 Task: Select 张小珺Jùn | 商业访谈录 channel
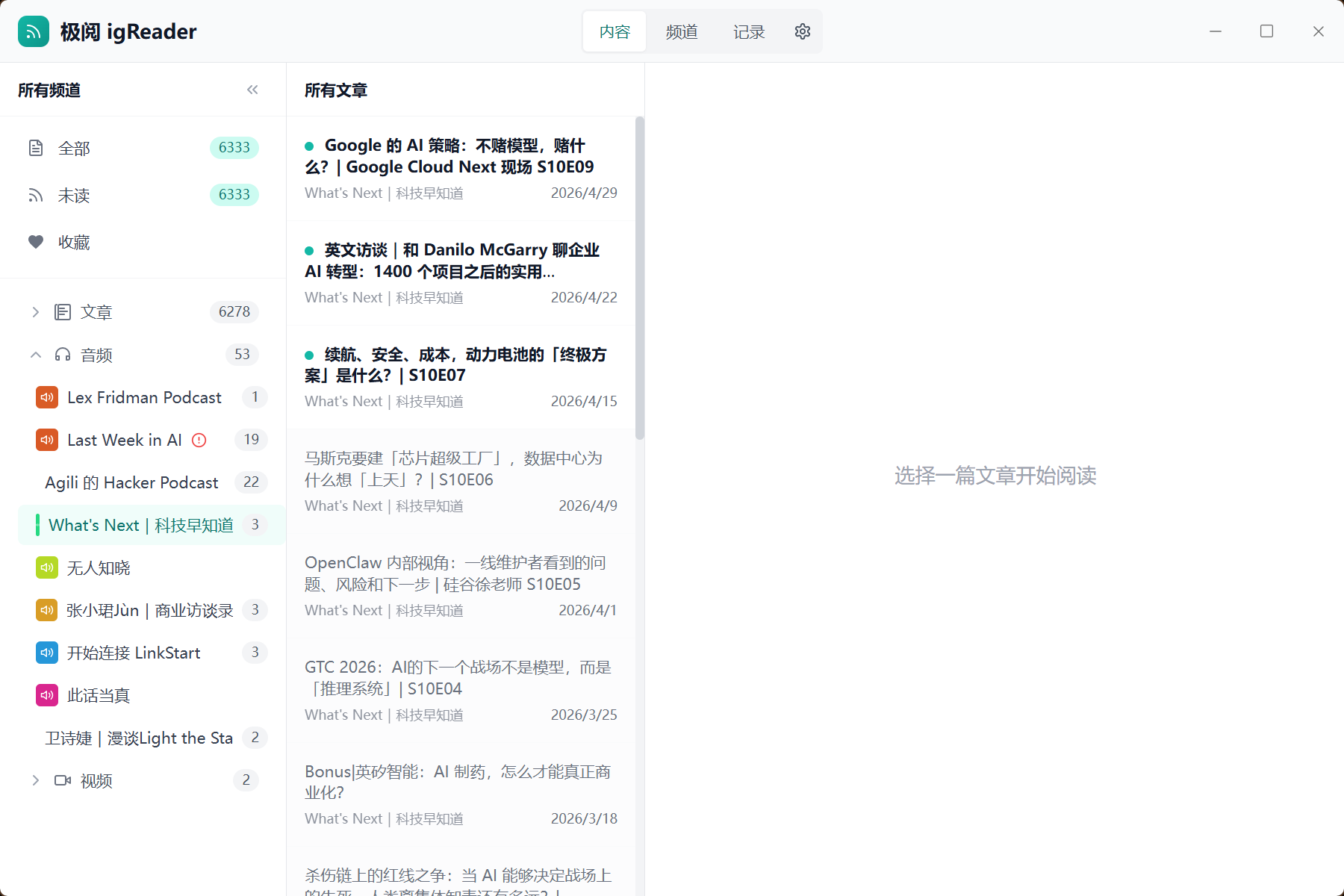pos(152,610)
